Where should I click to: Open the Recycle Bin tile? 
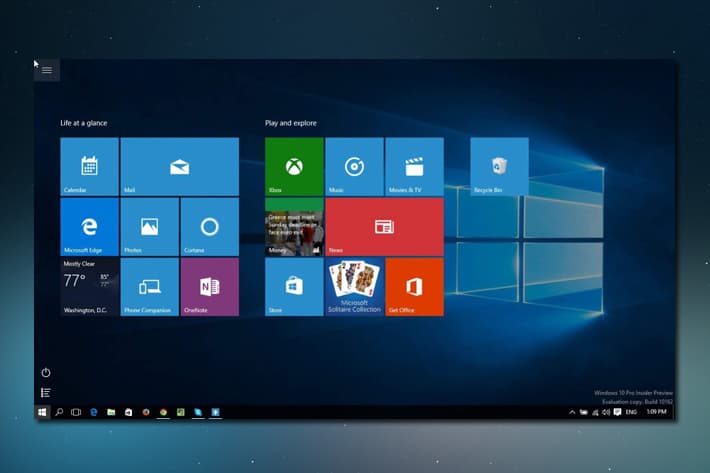[x=499, y=167]
